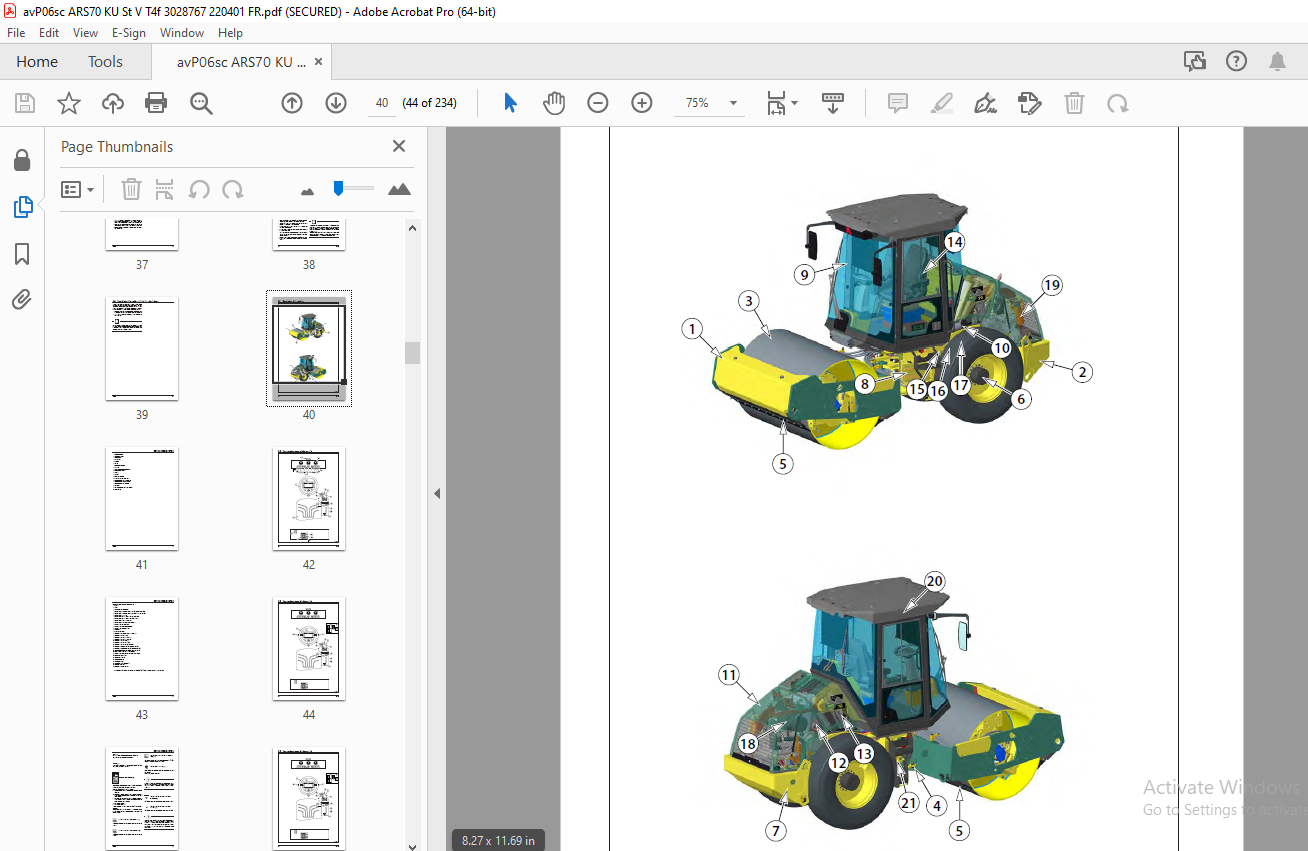Activate the Selection arrow tool

pyautogui.click(x=510, y=103)
